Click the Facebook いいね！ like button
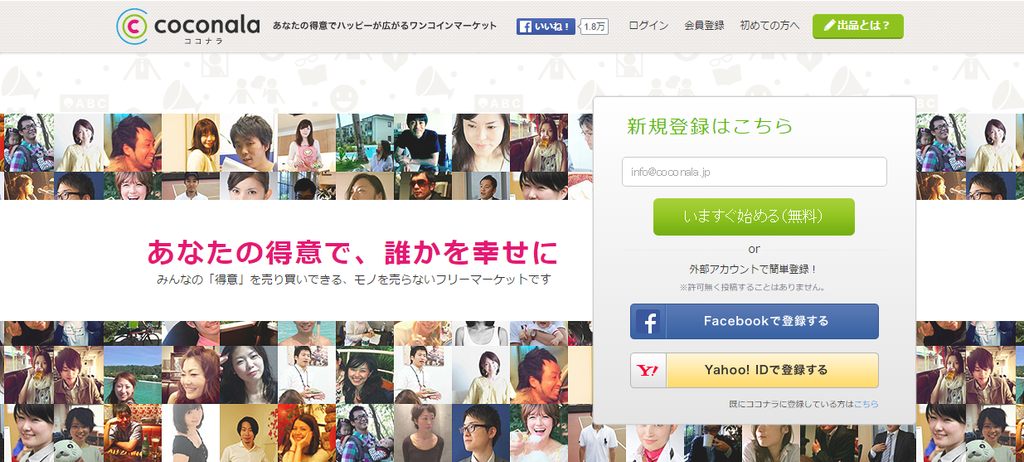The height and width of the screenshot is (462, 1024). (x=546, y=26)
